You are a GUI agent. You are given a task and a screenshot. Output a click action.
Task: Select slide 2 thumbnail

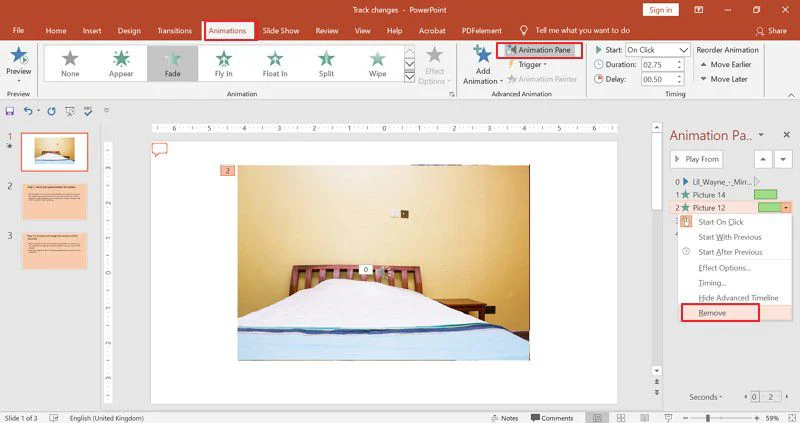[55, 202]
